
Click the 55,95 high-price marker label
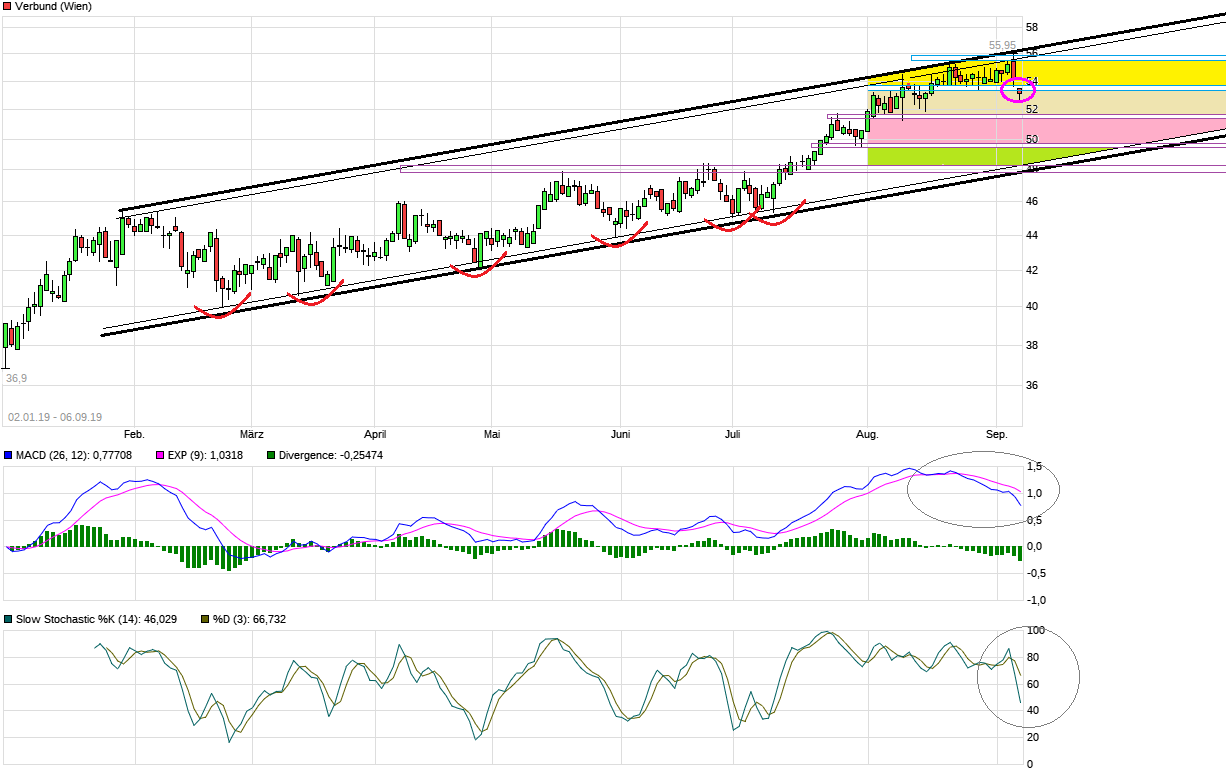1001,44
